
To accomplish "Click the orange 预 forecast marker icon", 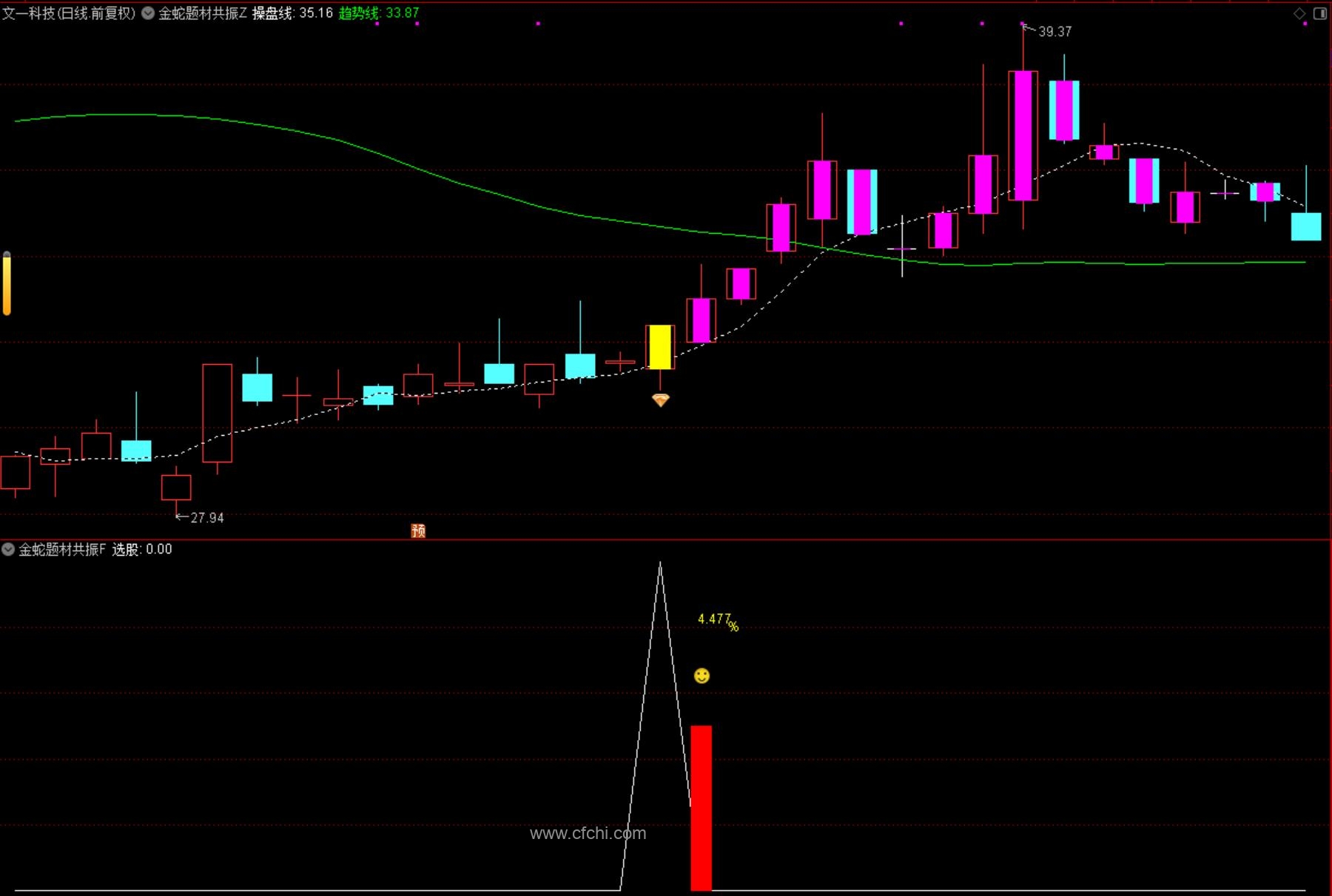I will (x=418, y=530).
